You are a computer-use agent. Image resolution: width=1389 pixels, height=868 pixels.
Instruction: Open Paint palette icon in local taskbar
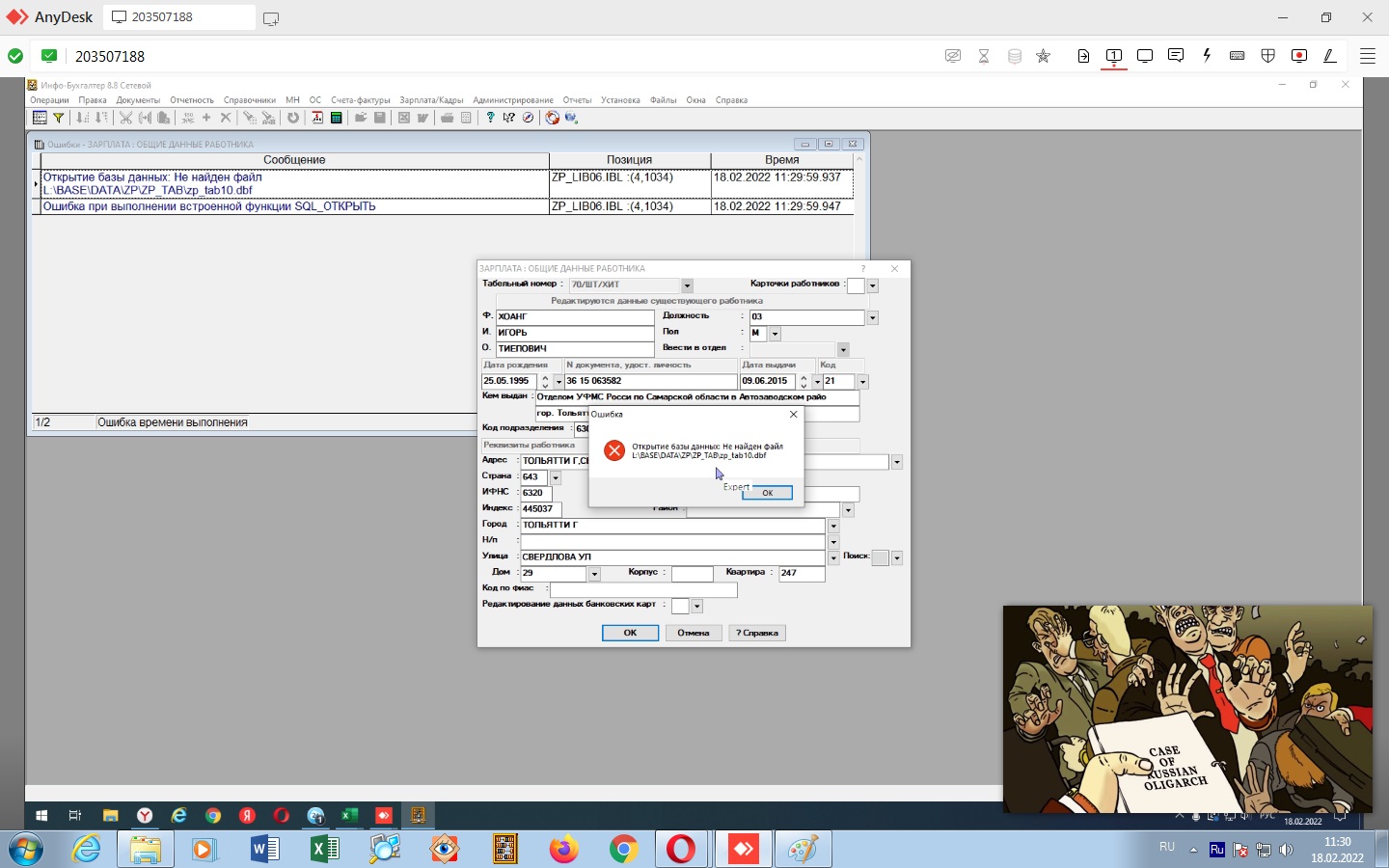pos(803,849)
